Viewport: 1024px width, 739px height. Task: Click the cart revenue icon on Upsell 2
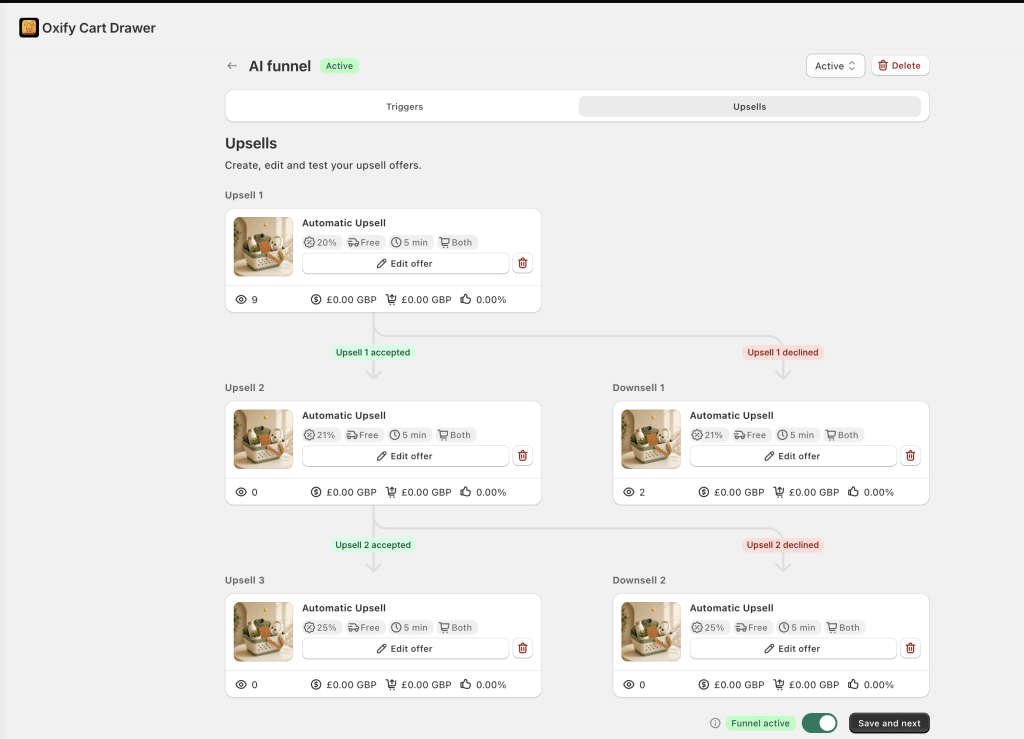point(391,492)
